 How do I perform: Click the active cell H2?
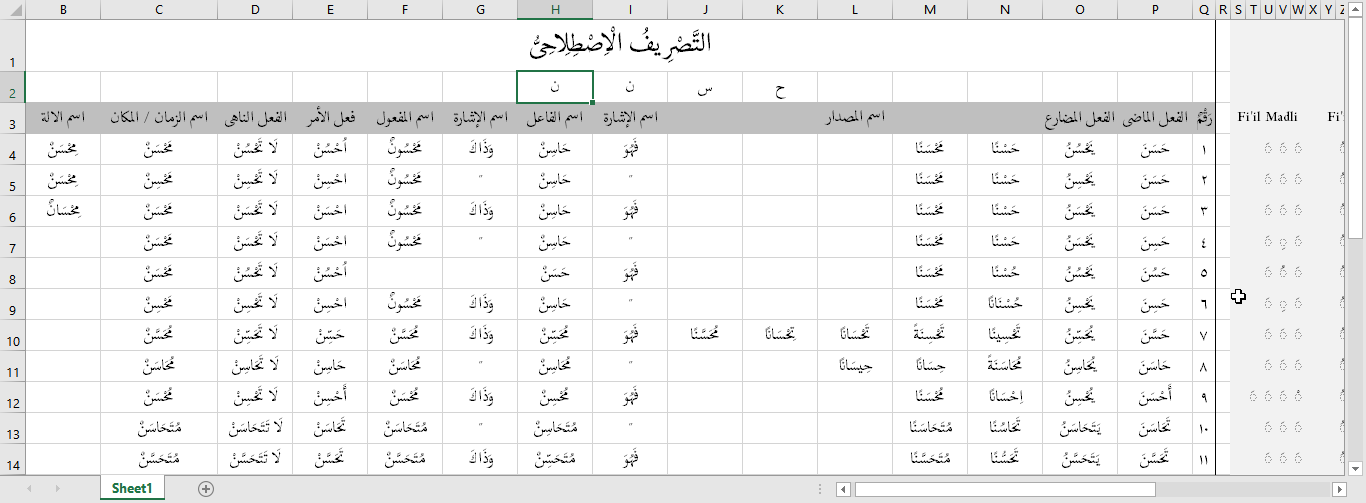(x=555, y=87)
